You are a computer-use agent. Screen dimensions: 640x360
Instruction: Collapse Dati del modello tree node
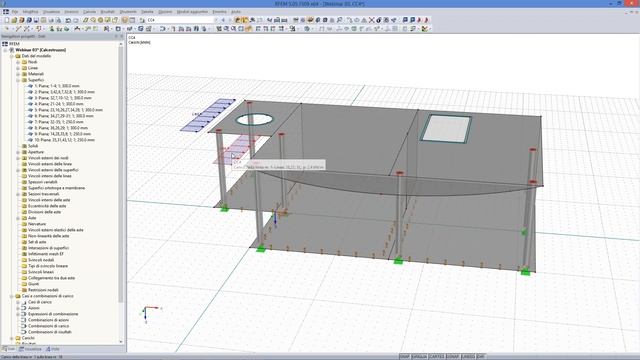12,56
